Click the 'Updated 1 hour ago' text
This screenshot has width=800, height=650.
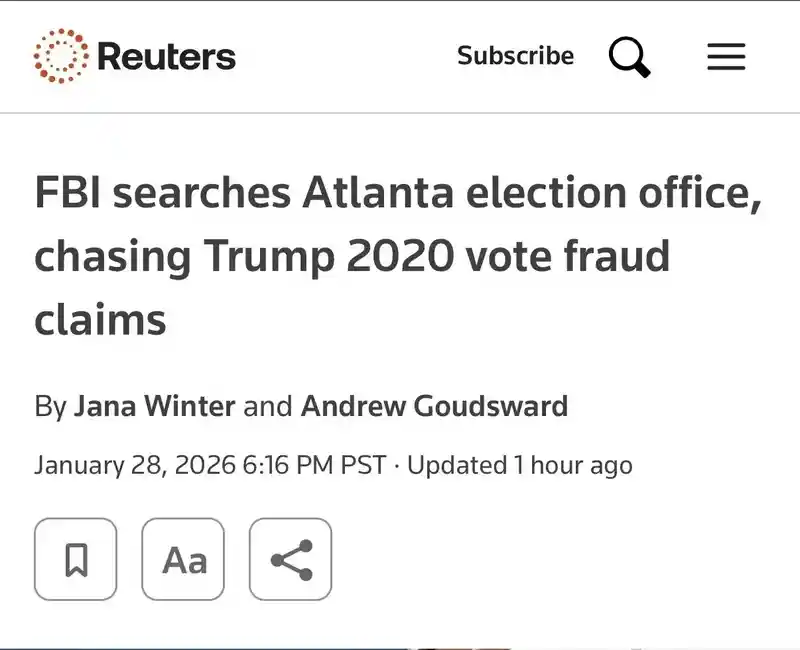519,465
